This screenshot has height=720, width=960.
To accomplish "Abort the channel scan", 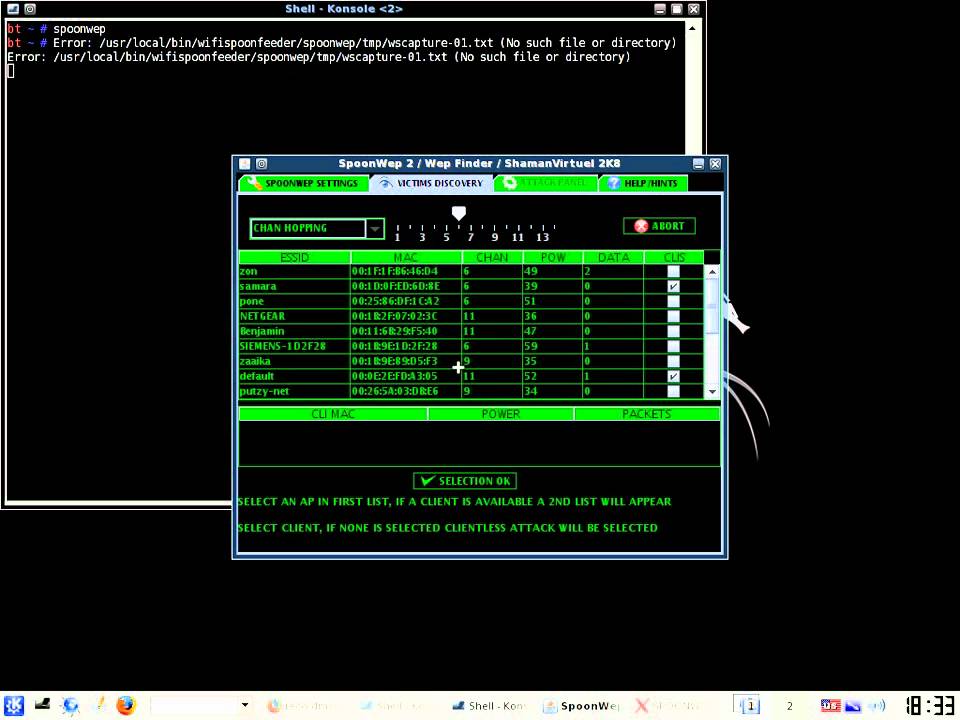I will pos(659,226).
